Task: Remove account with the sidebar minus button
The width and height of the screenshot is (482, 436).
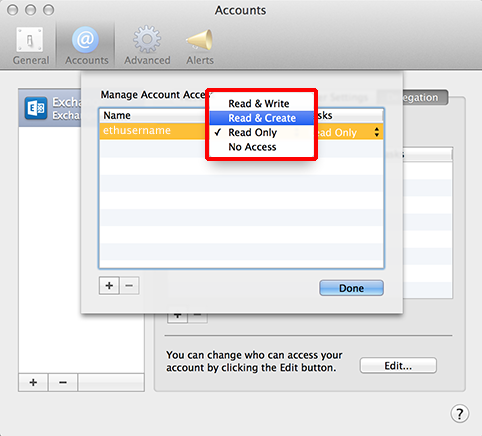Action: coord(63,382)
